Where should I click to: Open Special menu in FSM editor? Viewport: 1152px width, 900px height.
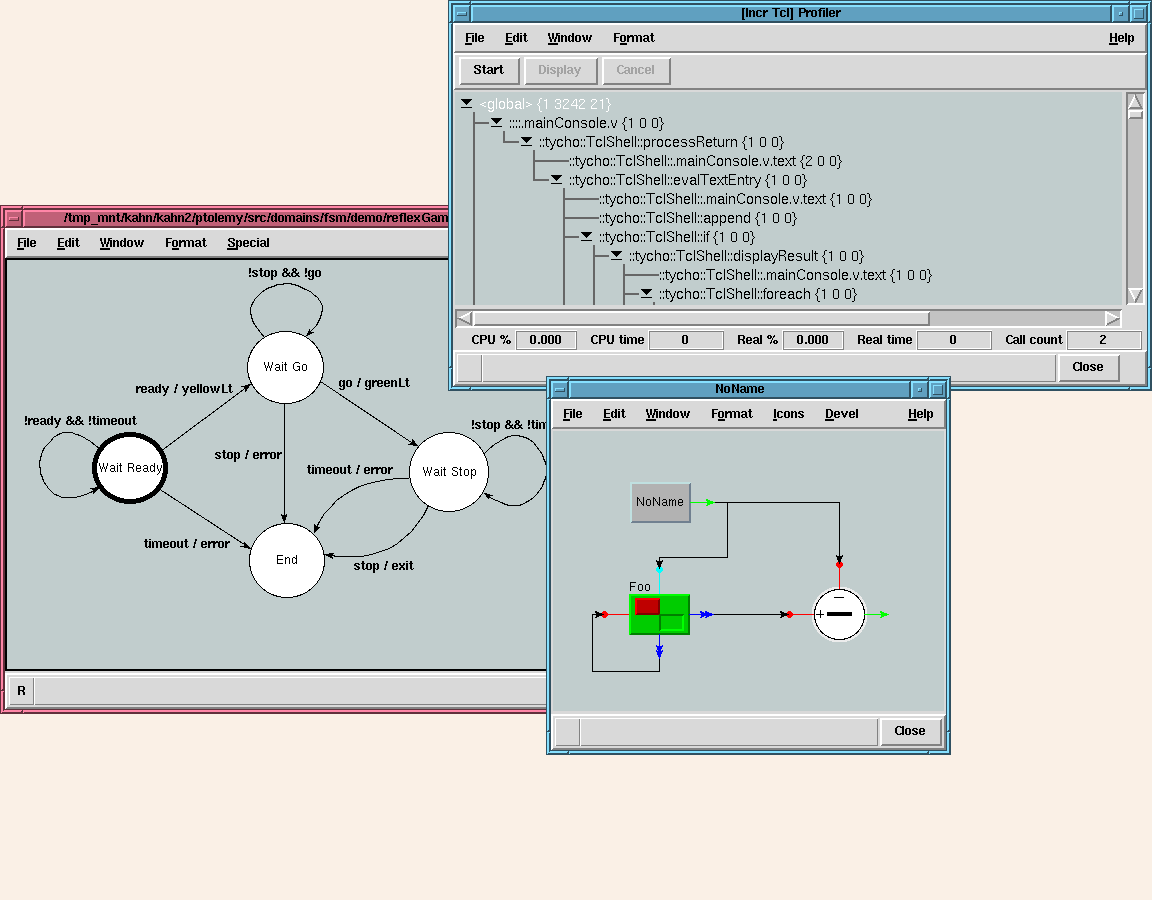[x=248, y=243]
